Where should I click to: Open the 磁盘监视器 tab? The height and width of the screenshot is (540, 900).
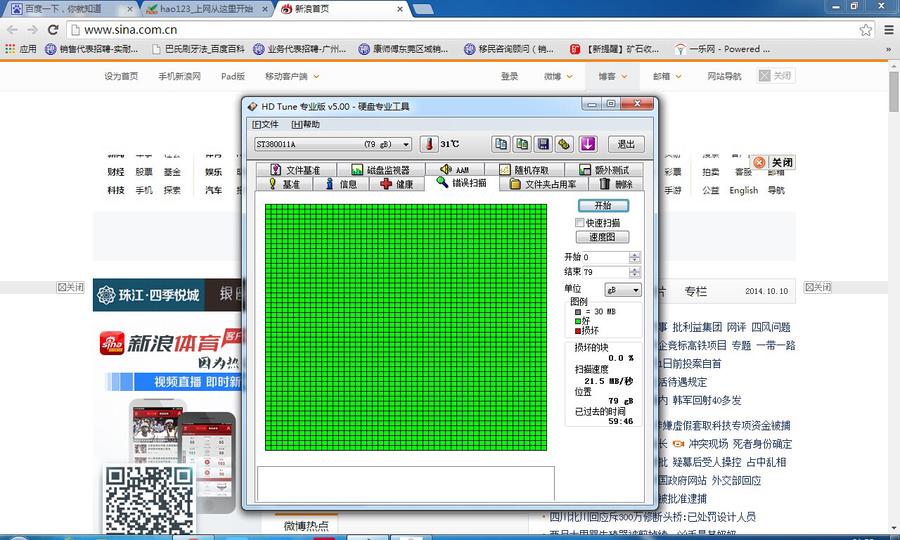coord(381,170)
